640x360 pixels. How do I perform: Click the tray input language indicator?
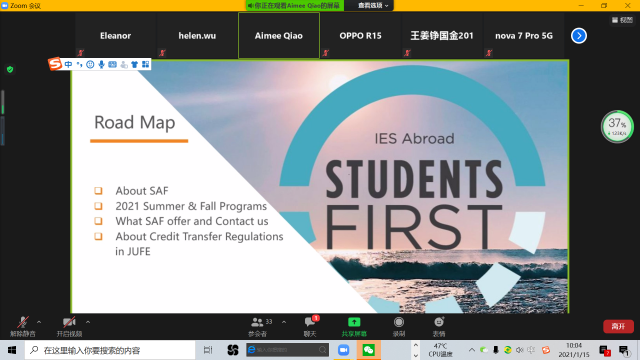[x=531, y=350]
